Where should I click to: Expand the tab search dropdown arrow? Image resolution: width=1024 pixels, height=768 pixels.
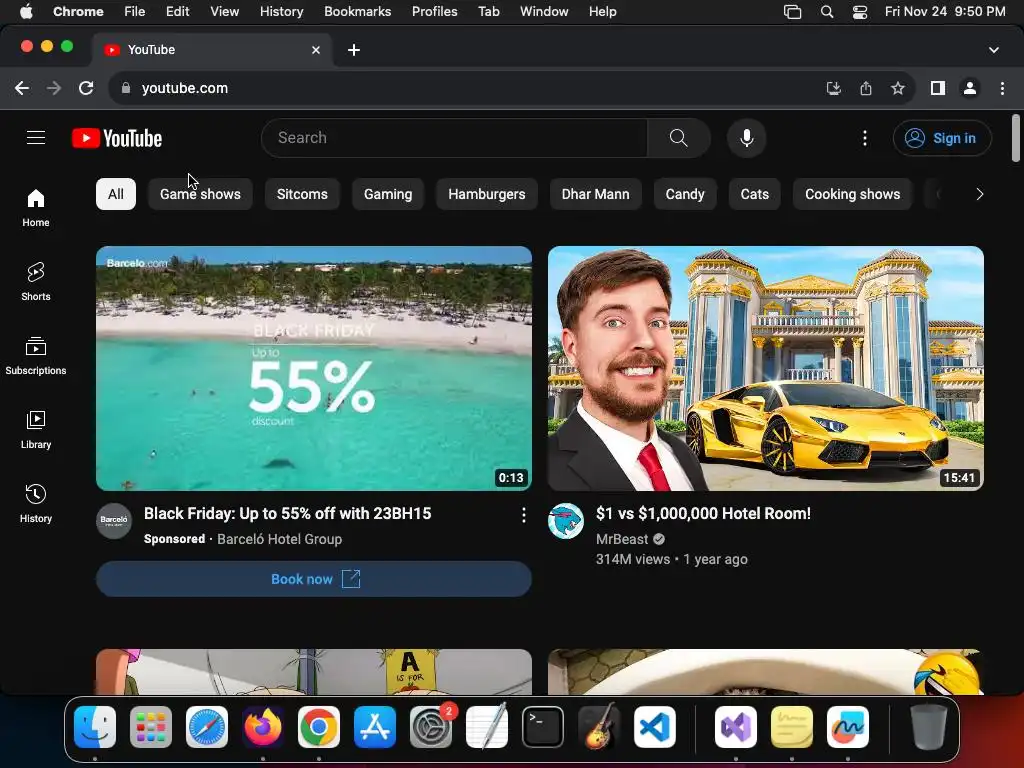(x=993, y=50)
